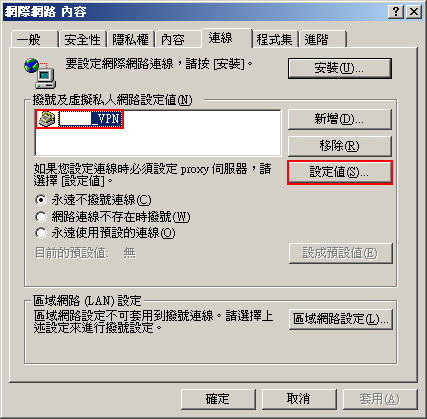
Task: Open the 安全性 tab
Action: point(82,39)
